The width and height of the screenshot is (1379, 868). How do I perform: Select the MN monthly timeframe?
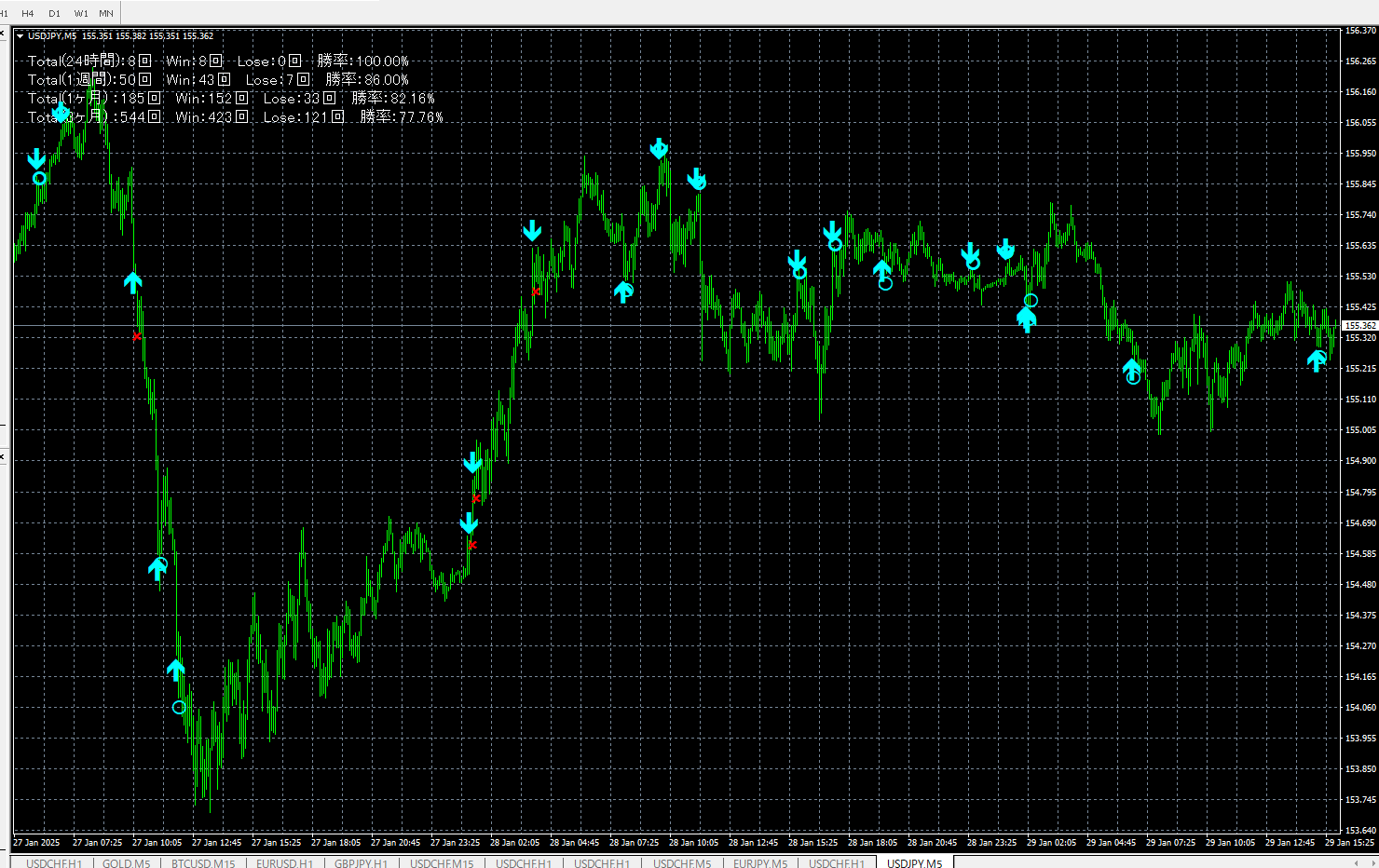point(106,13)
